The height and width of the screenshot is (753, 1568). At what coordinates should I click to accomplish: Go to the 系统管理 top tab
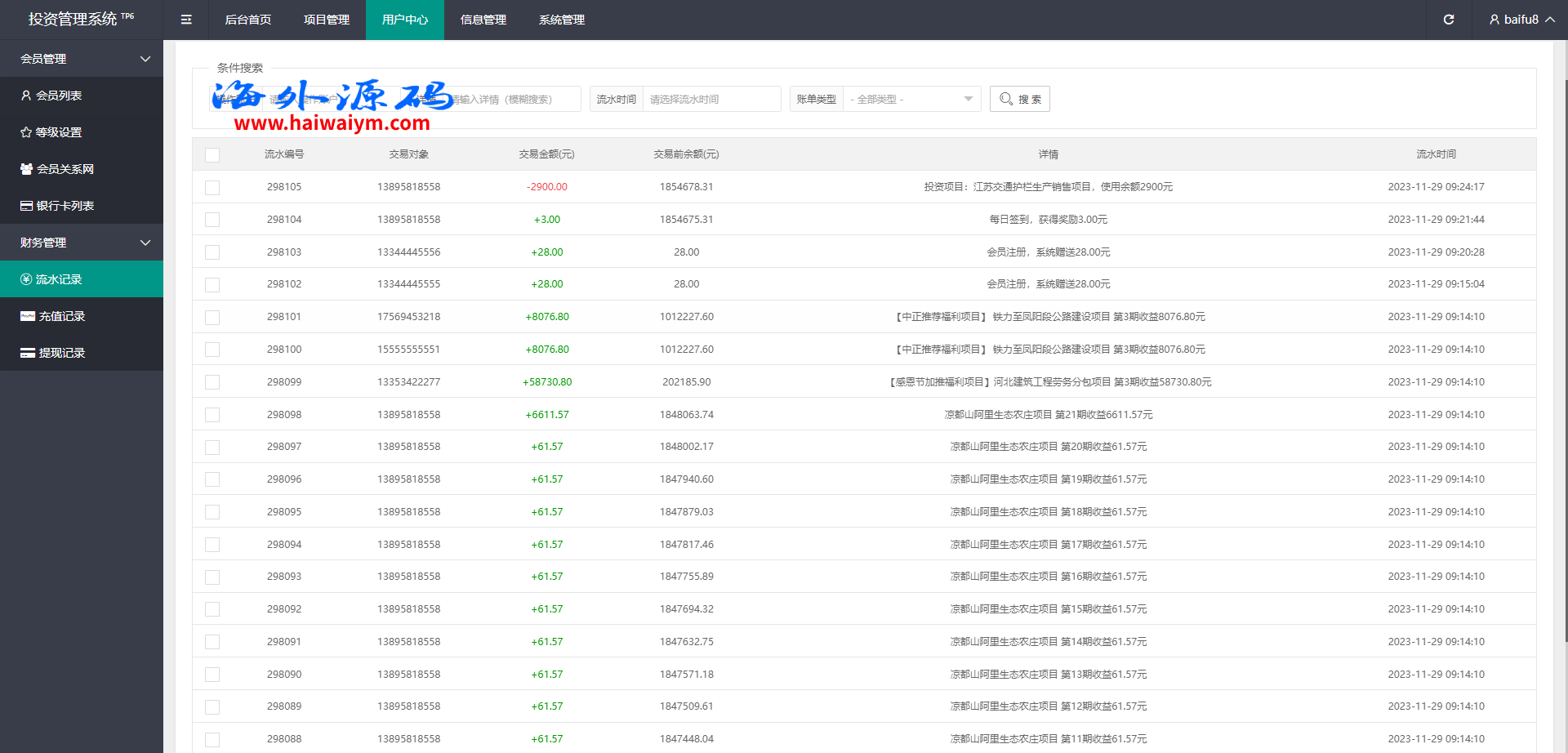tap(562, 20)
